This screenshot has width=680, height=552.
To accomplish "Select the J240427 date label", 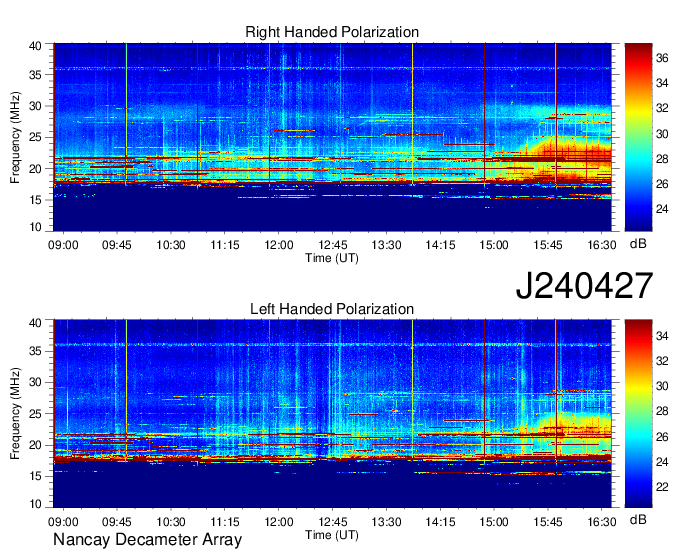I will pyautogui.click(x=584, y=285).
